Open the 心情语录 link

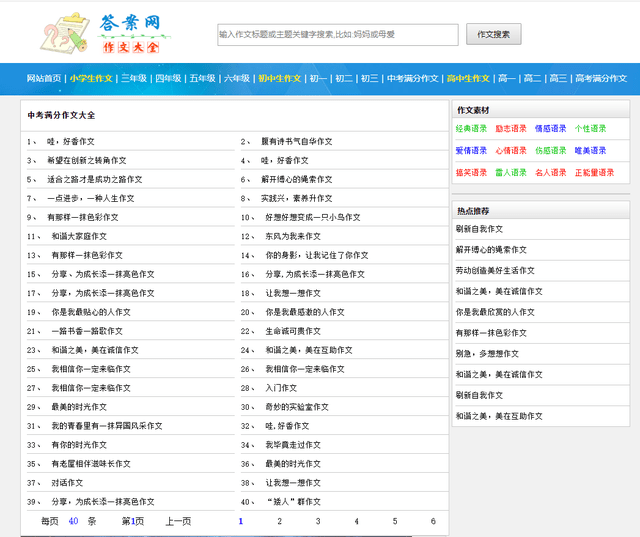coord(511,151)
